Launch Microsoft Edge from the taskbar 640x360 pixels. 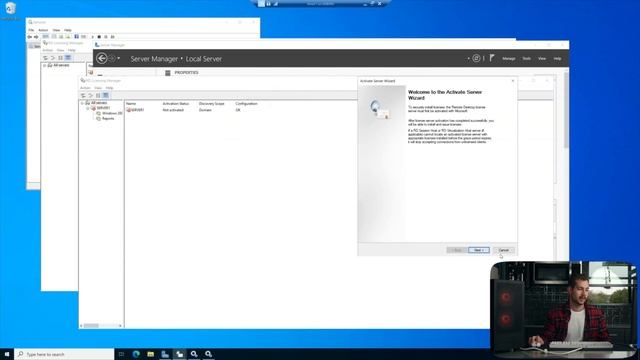click(x=136, y=354)
